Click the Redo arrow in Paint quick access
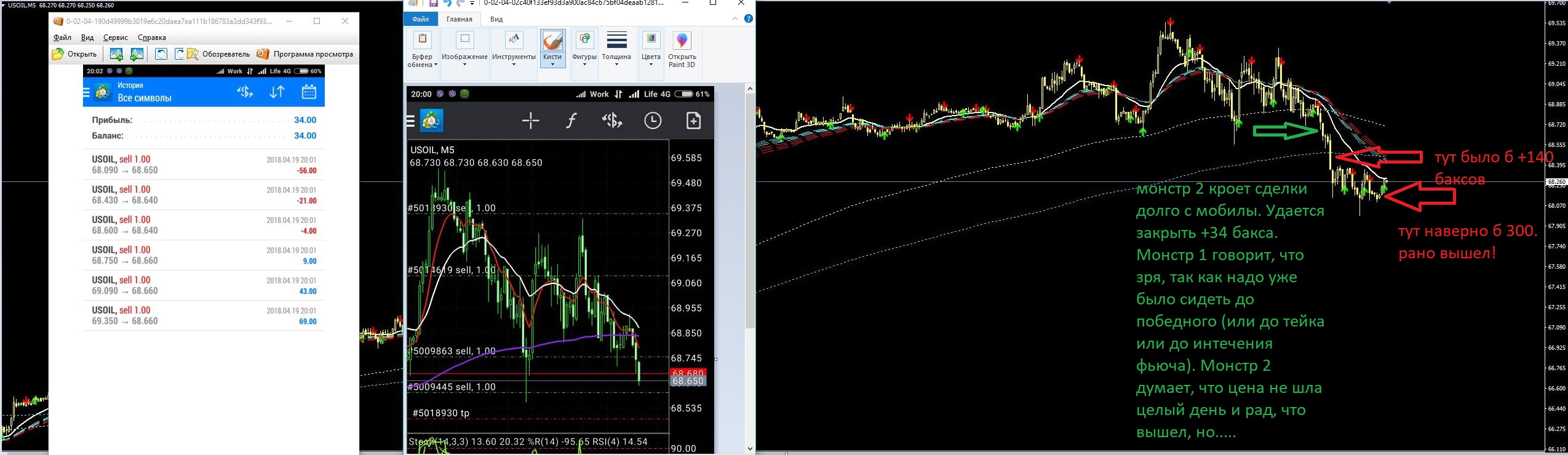The image size is (1568, 455). click(x=460, y=3)
